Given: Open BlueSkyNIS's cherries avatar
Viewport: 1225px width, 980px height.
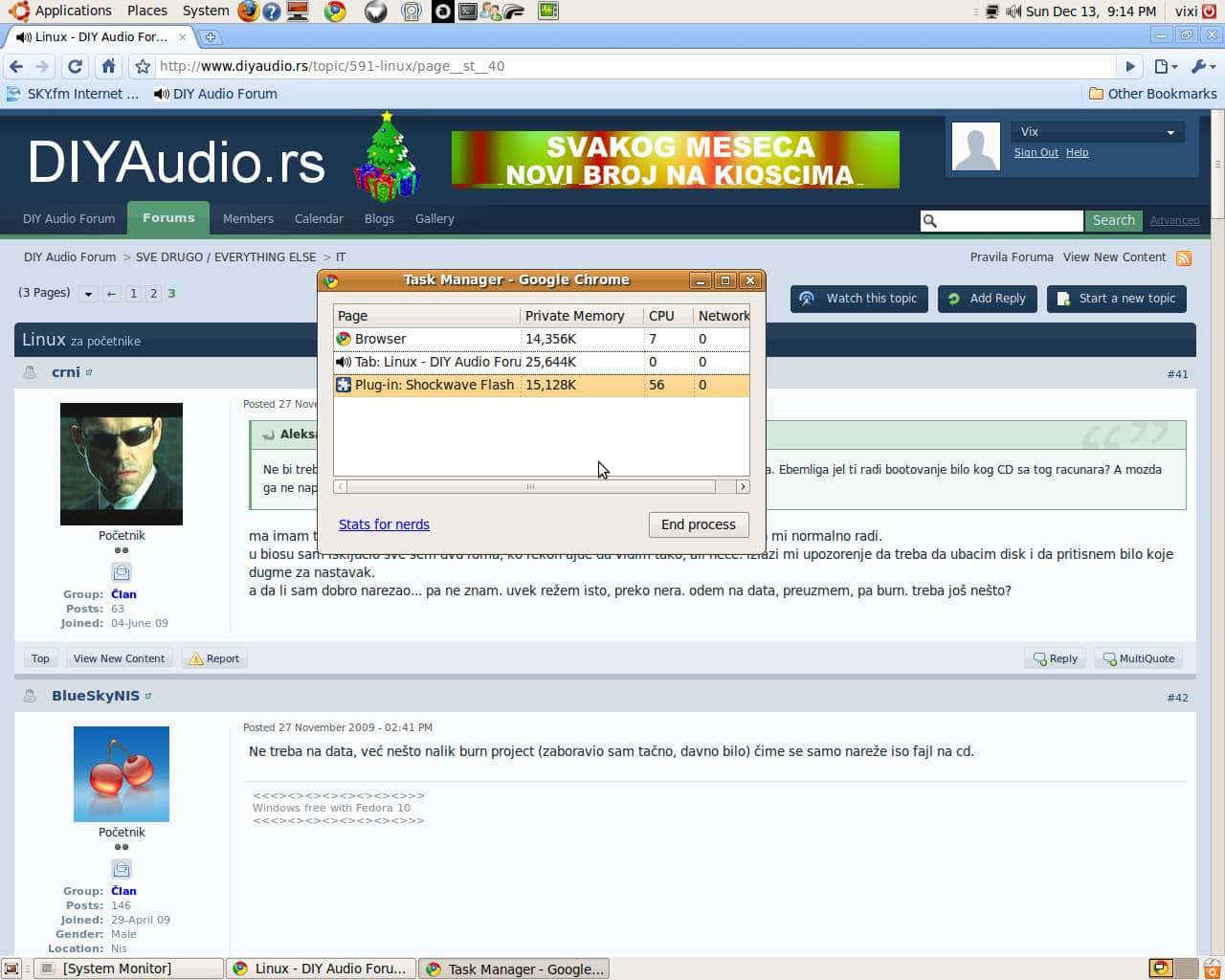Looking at the screenshot, I should [122, 774].
